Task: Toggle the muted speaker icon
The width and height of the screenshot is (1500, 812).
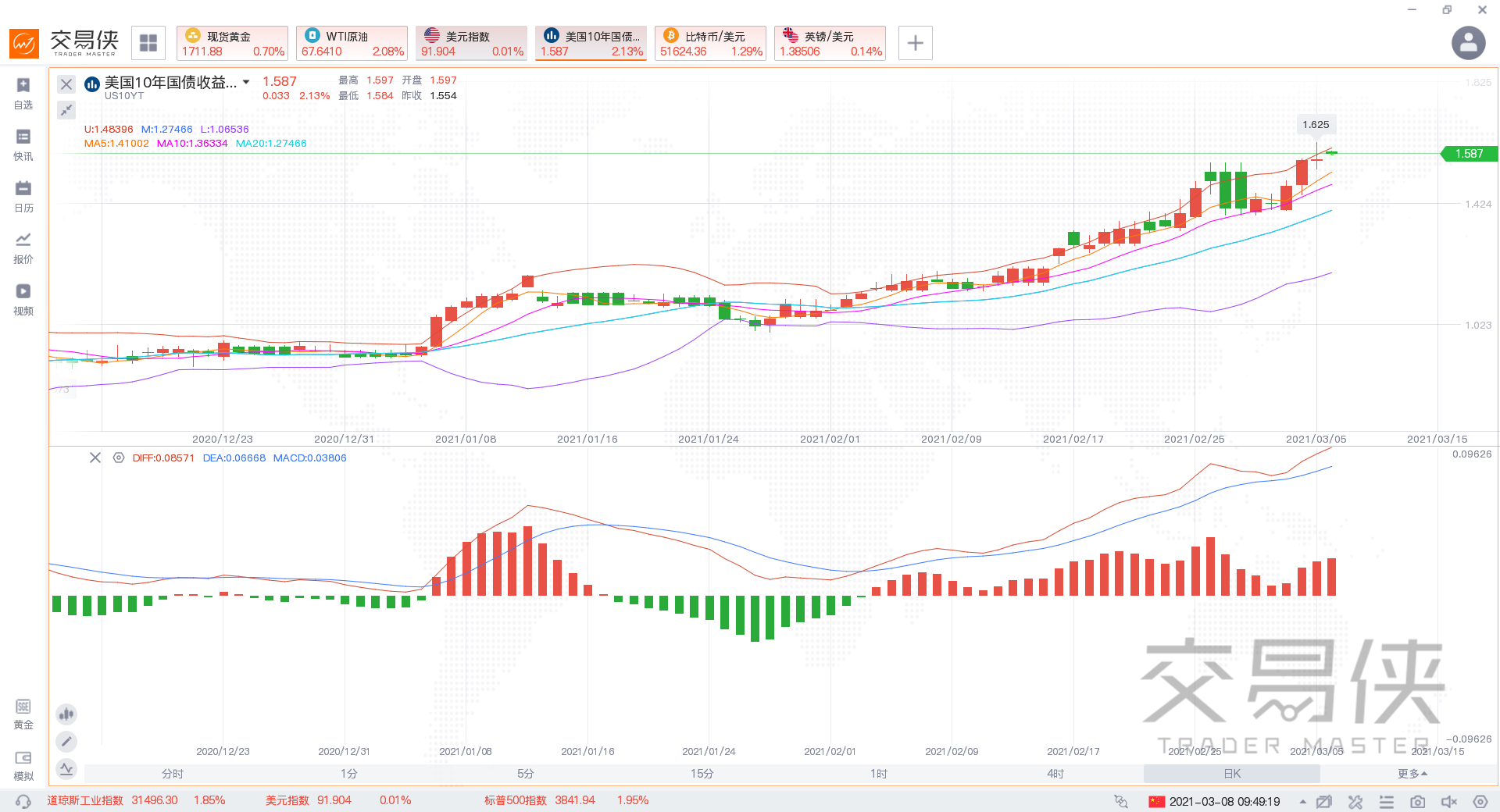Action: [x=1449, y=801]
